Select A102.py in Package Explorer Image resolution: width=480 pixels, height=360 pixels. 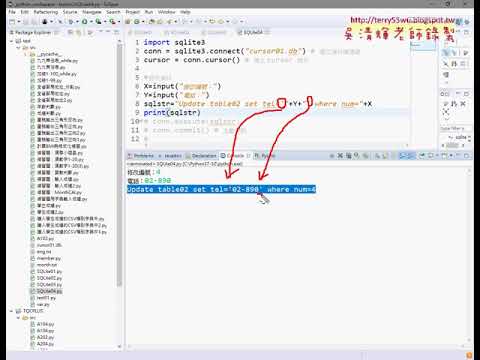point(42,239)
